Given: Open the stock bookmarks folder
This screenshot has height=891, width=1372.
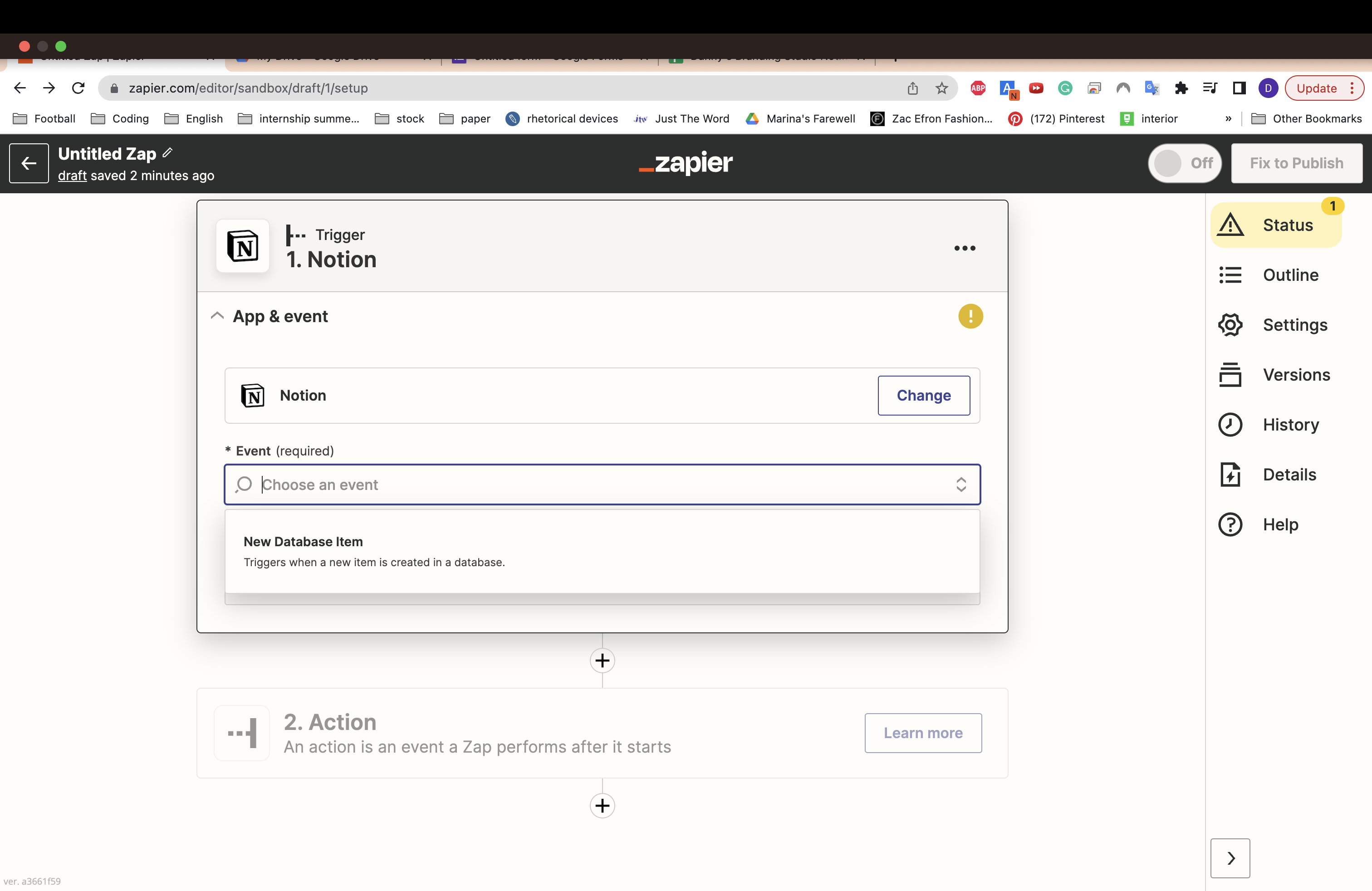Looking at the screenshot, I should click(400, 119).
